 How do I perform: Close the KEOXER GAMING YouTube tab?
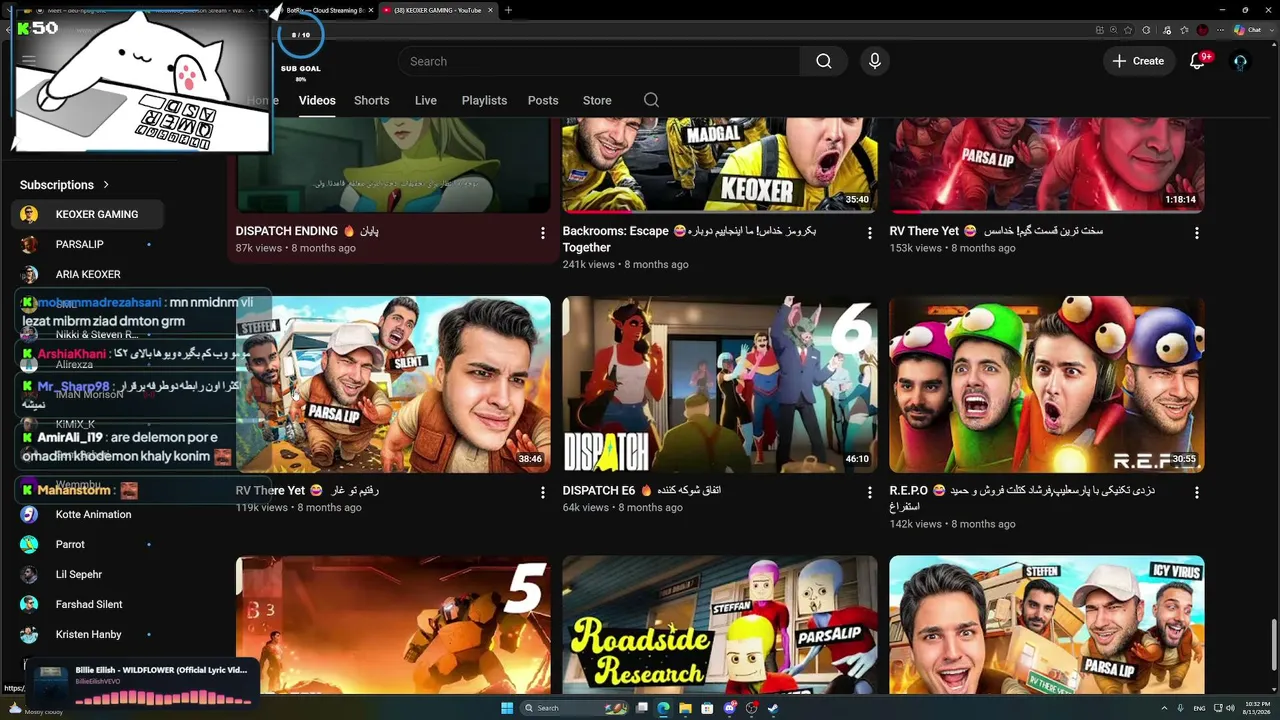pyautogui.click(x=490, y=10)
